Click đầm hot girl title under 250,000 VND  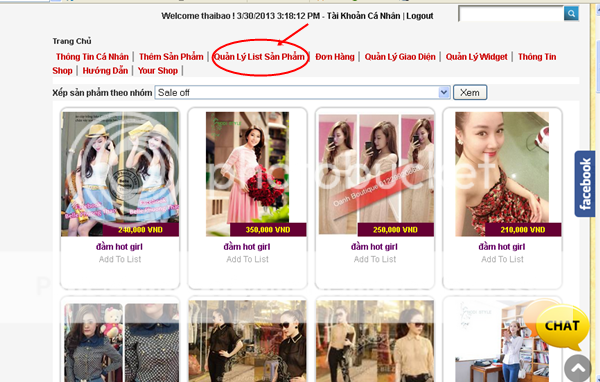[x=374, y=247]
